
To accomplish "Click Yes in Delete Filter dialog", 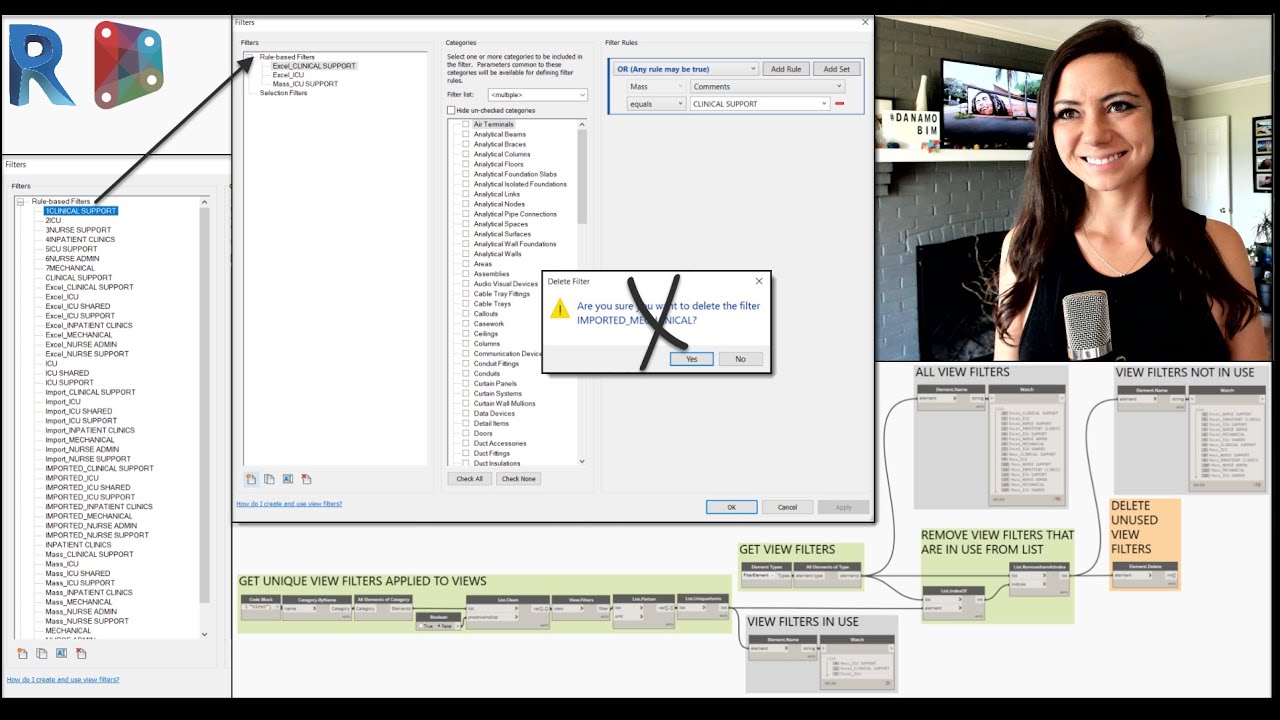I will pos(692,359).
